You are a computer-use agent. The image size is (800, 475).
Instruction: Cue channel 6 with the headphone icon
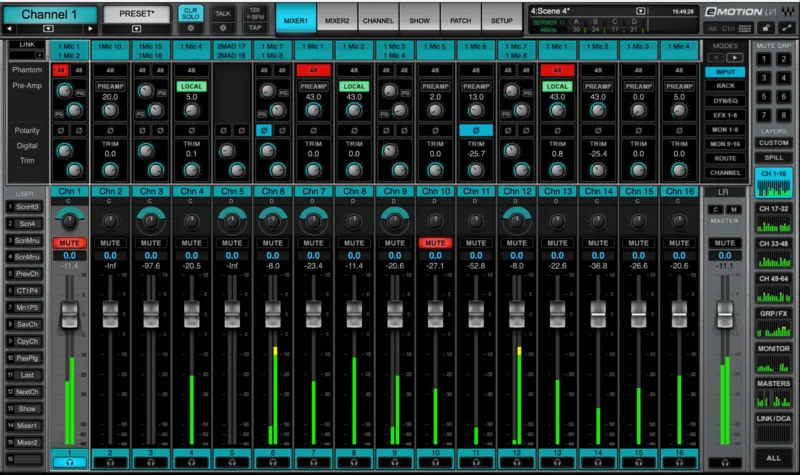click(273, 462)
